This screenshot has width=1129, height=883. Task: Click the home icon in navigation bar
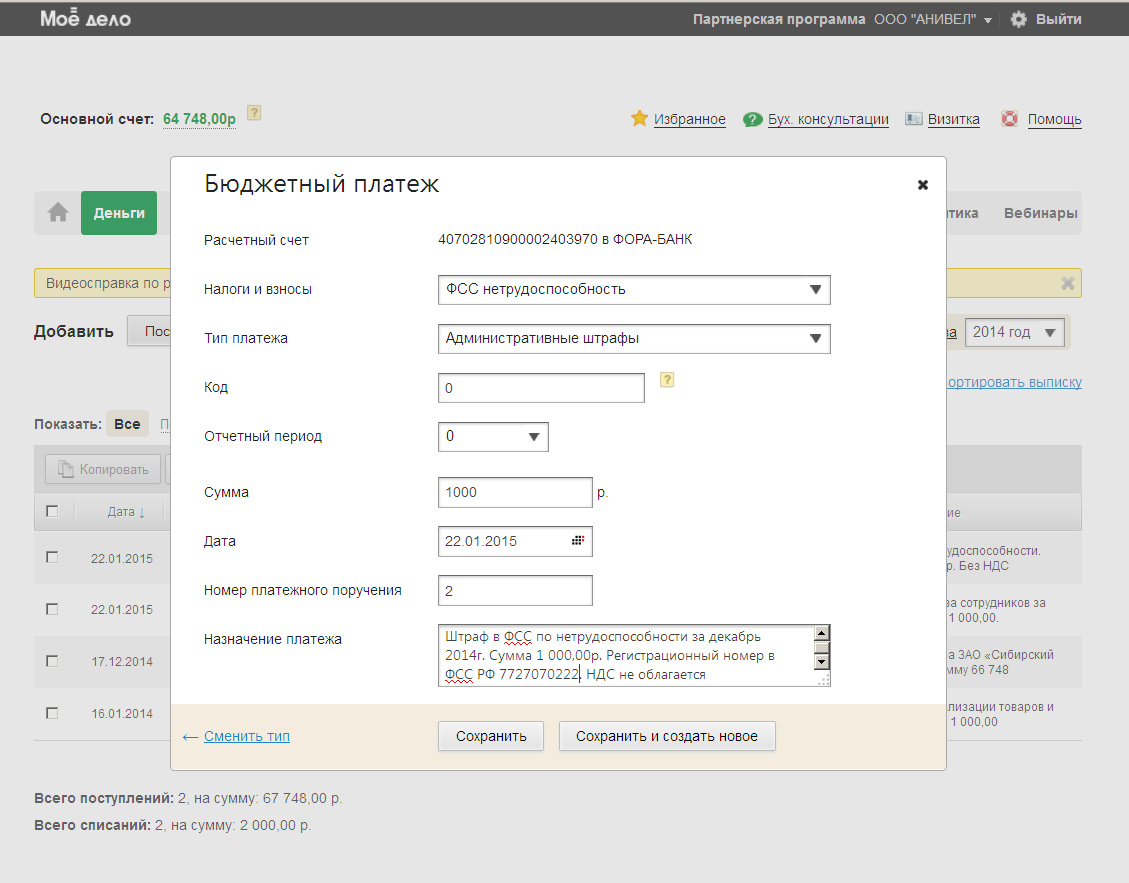click(x=58, y=213)
